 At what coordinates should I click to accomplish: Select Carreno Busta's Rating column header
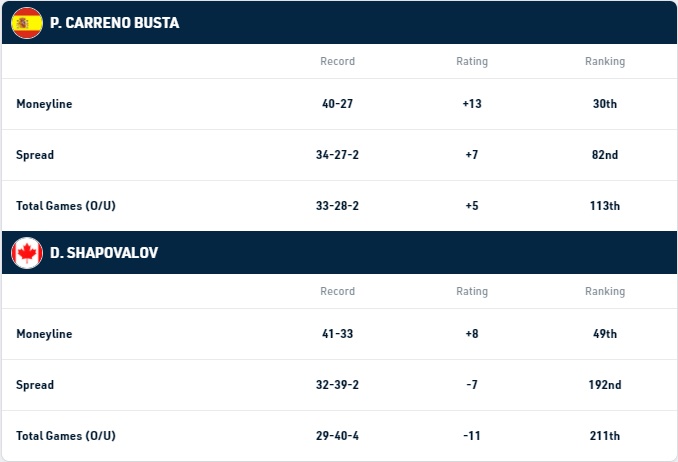point(472,61)
